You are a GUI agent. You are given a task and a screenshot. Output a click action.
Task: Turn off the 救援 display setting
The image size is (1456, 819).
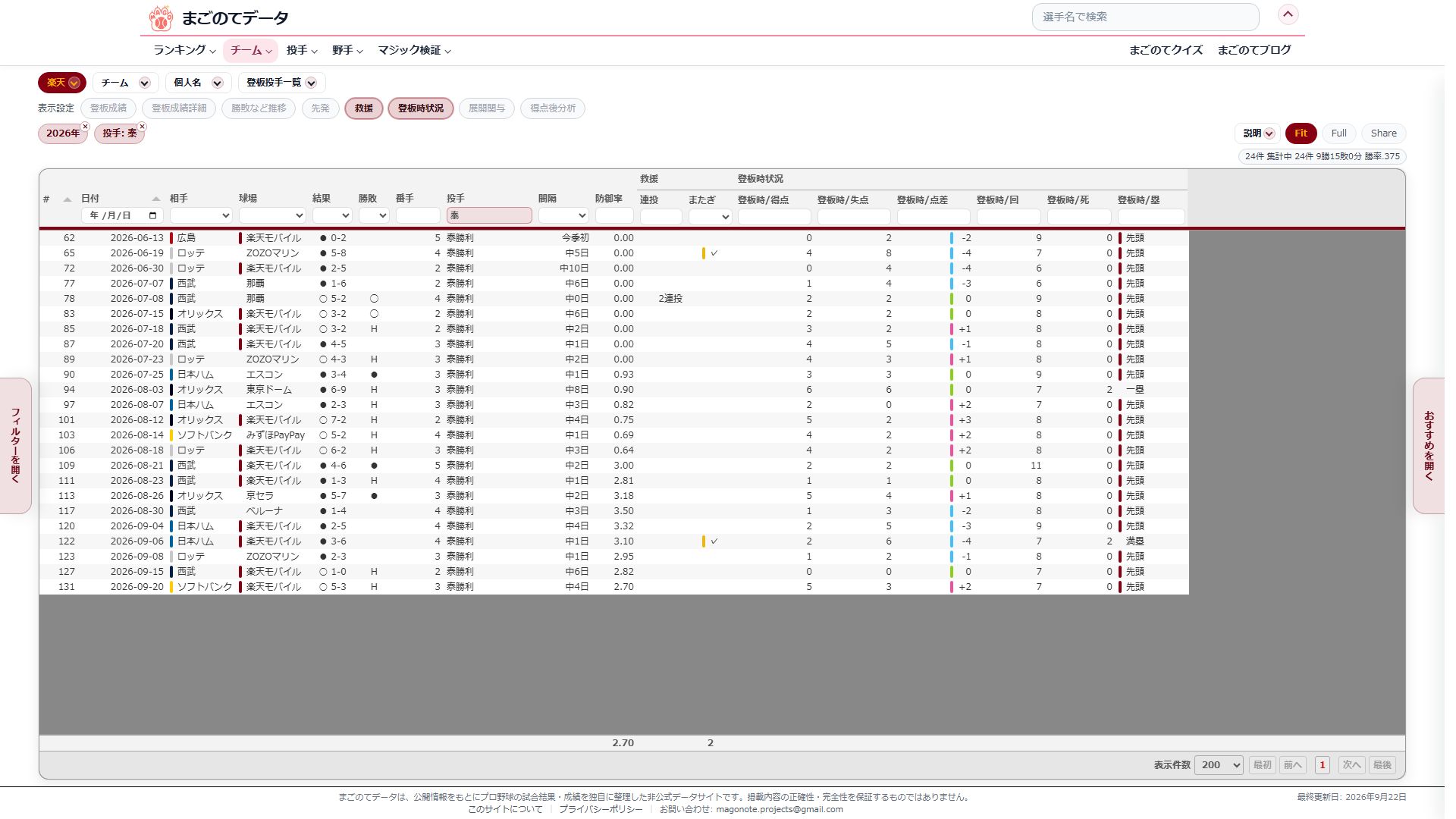pos(364,108)
